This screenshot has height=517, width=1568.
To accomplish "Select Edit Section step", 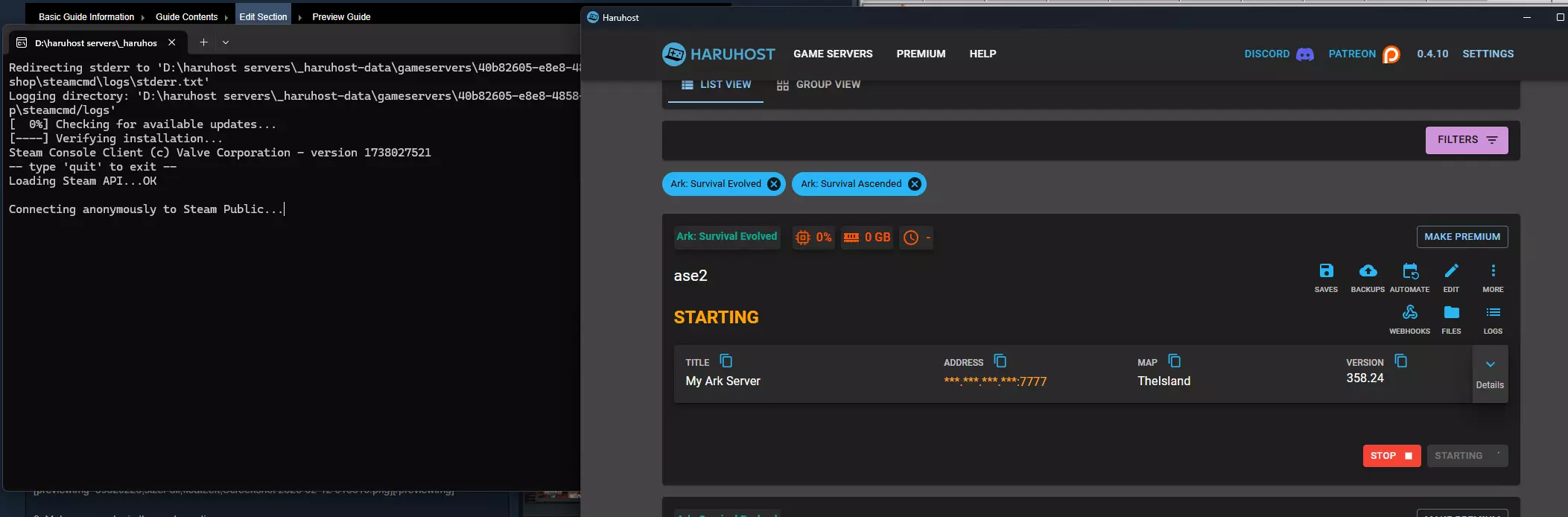I will [x=263, y=16].
